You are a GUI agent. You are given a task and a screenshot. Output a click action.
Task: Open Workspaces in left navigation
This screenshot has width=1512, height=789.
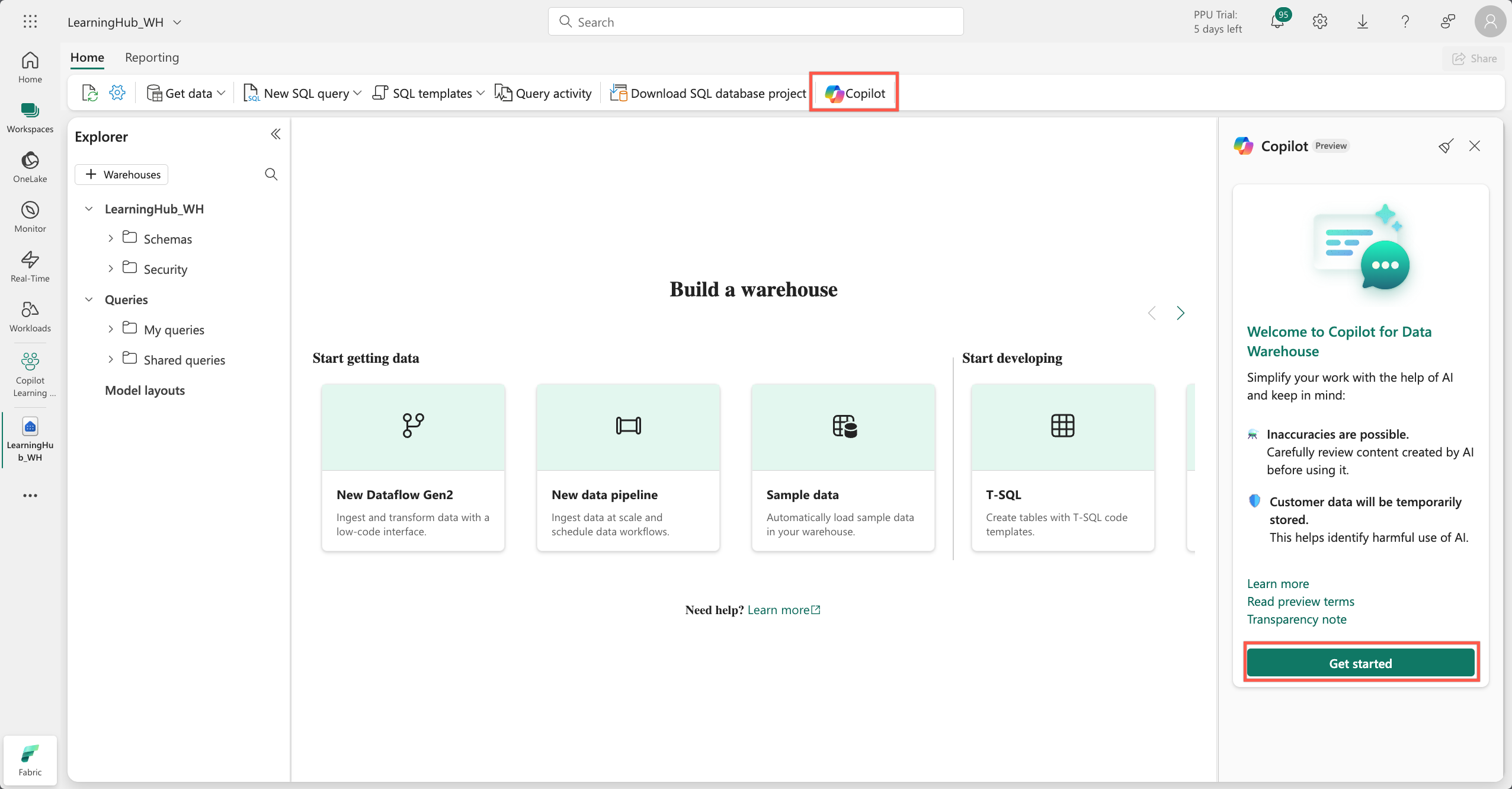[30, 117]
